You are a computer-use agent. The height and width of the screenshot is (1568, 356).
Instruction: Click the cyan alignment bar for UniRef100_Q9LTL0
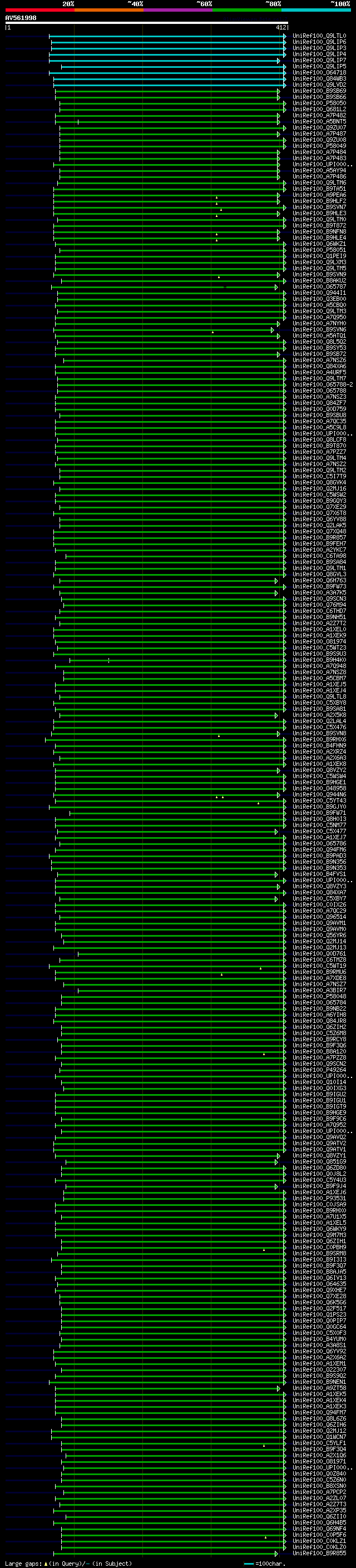[x=167, y=37]
